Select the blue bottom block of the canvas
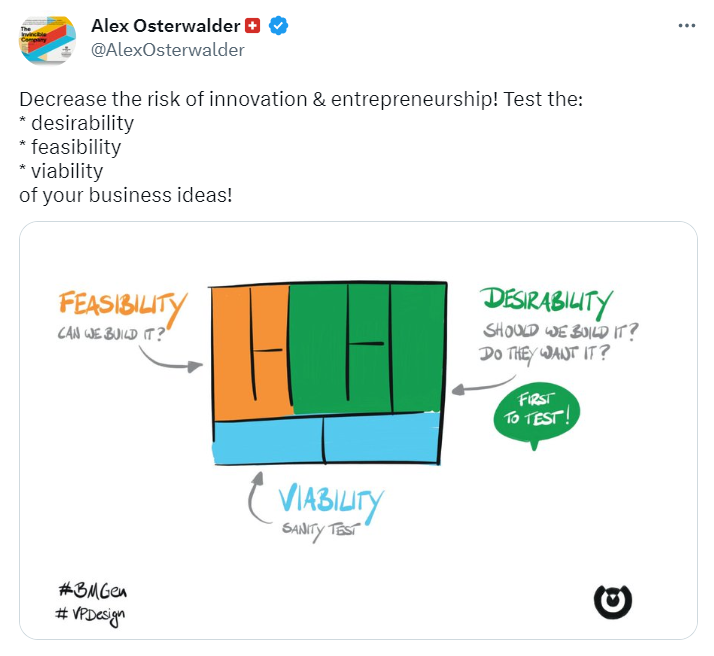The width and height of the screenshot is (714, 656). [326, 440]
